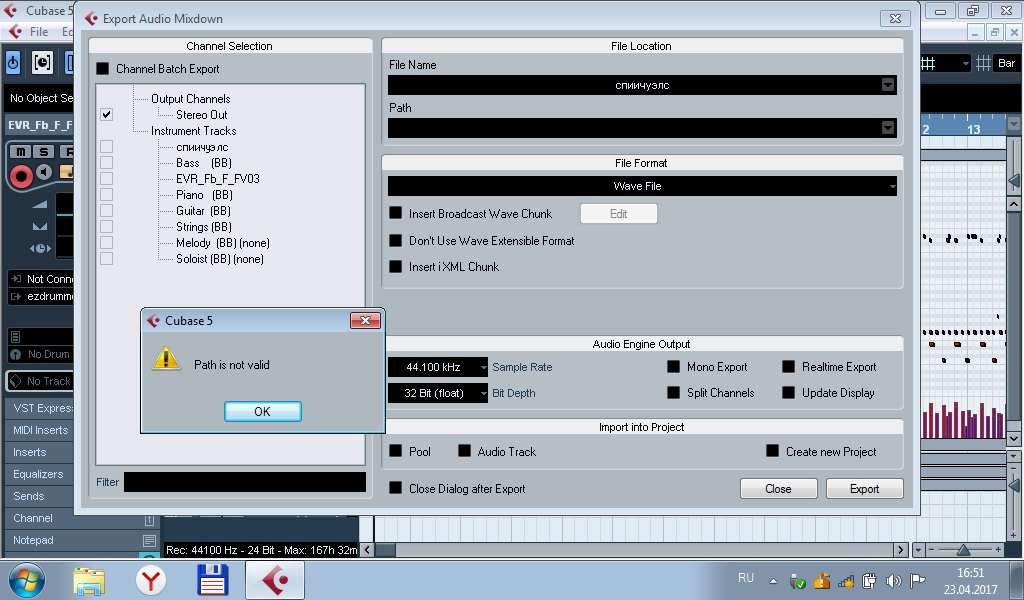
Task: Expand the Bit Depth 32 Bit (float) dropdown
Action: click(438, 393)
